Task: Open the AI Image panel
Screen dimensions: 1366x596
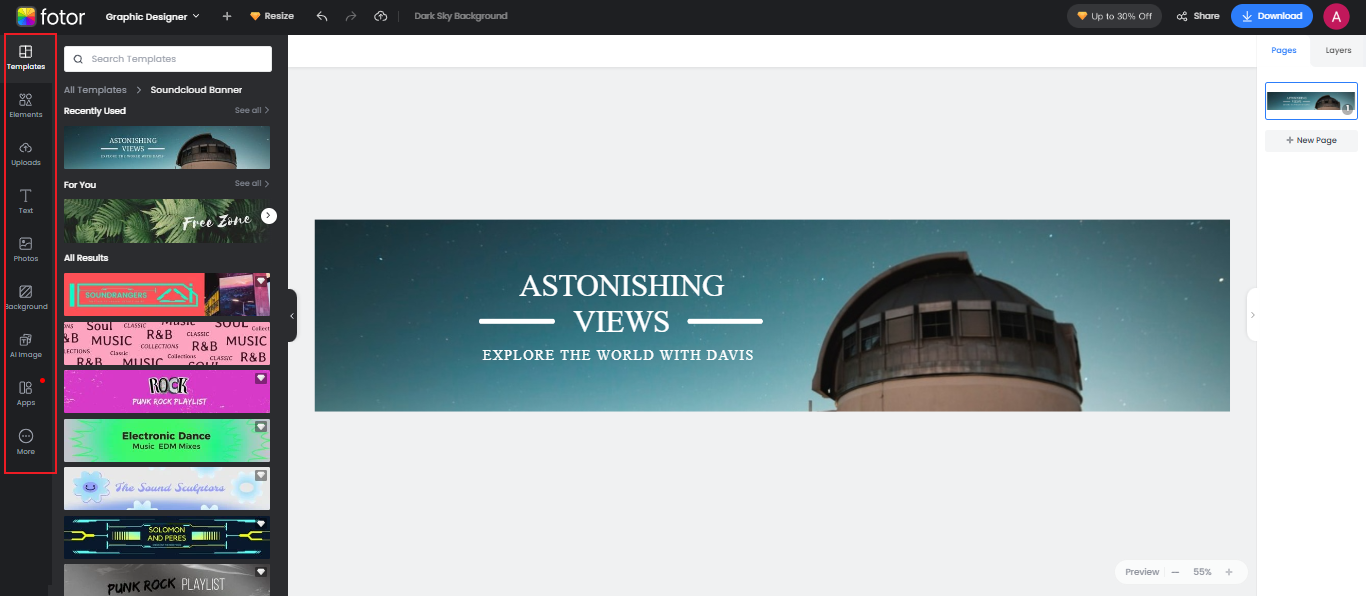Action: pyautogui.click(x=26, y=345)
